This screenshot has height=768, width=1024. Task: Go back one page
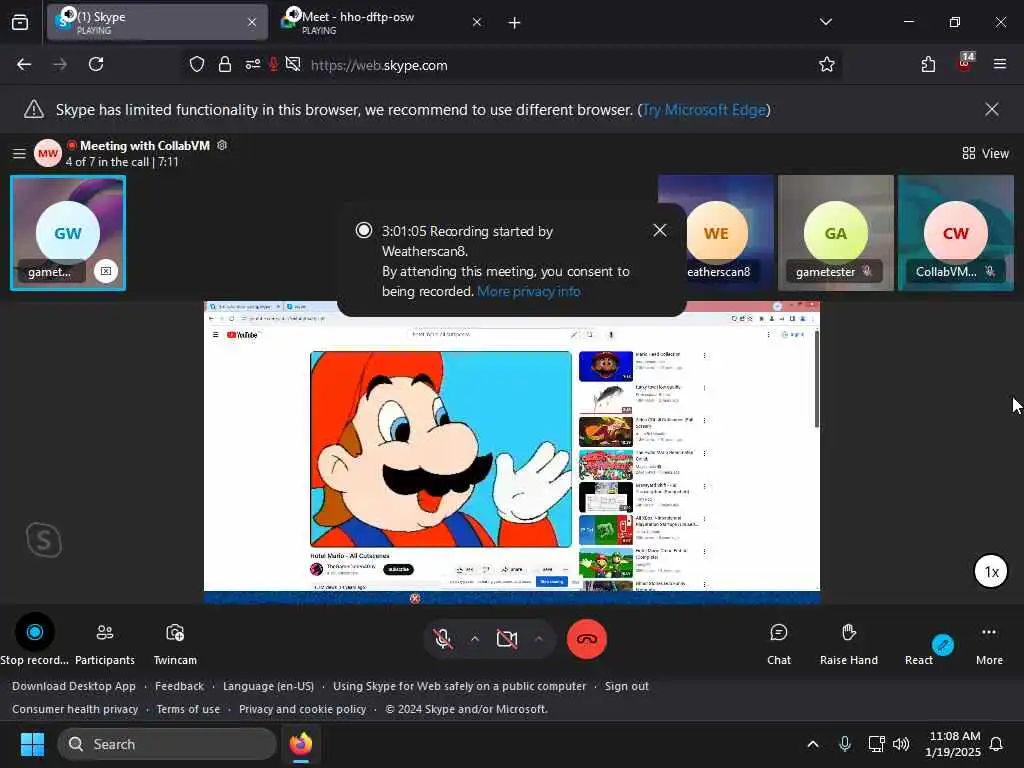click(24, 64)
